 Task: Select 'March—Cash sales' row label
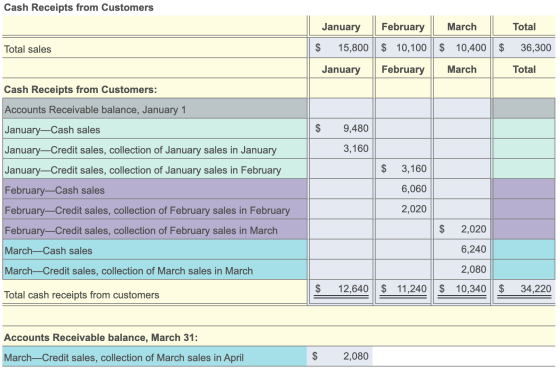(x=48, y=251)
